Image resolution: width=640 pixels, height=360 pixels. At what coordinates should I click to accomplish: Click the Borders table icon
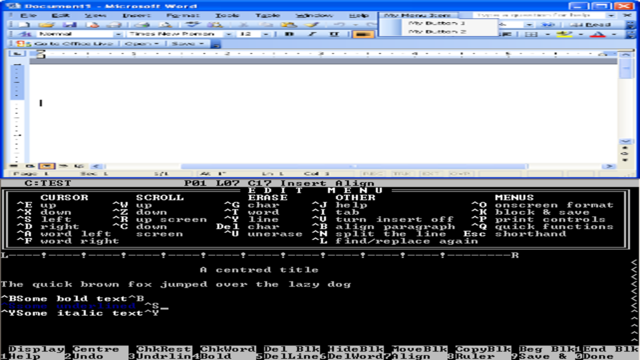tap(531, 34)
